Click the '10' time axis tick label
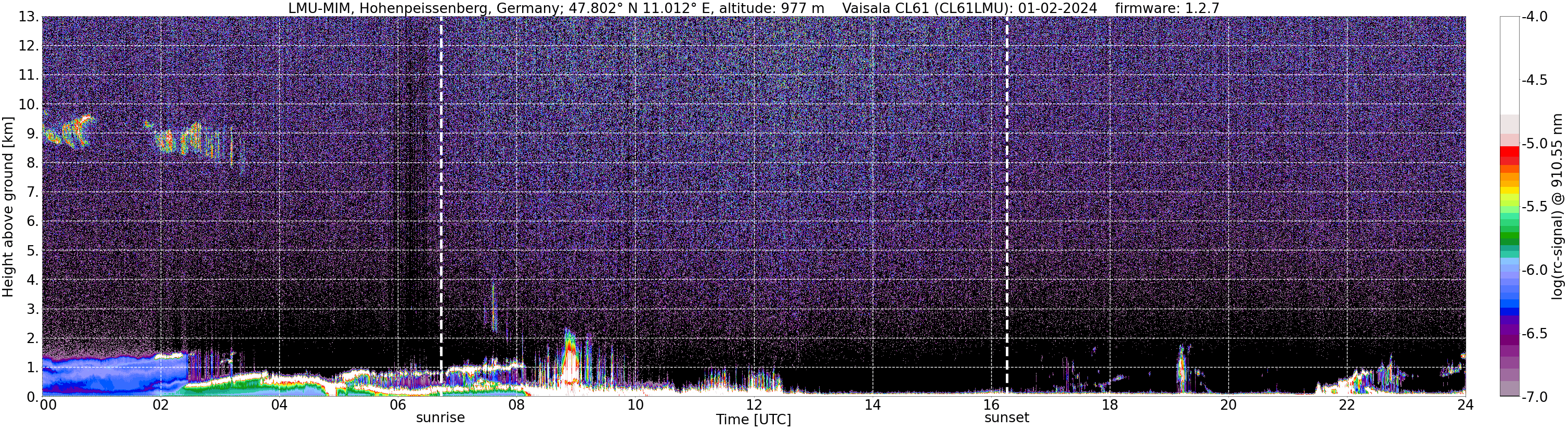The image size is (1568, 430). (x=635, y=405)
